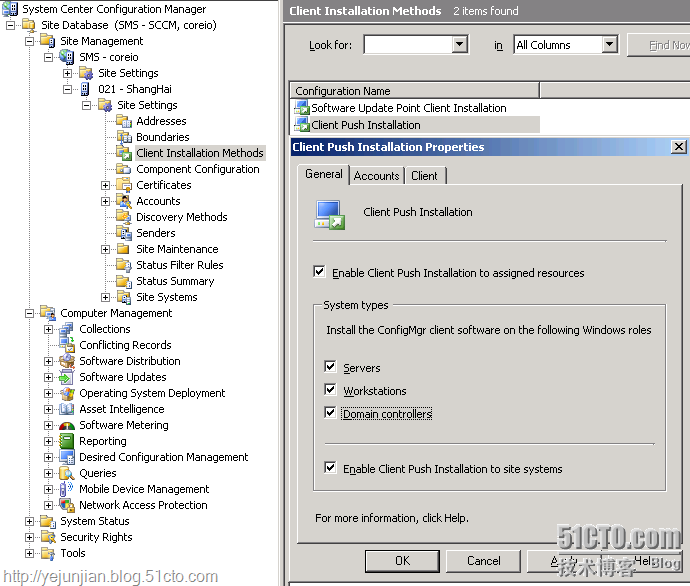
Task: Collapse the 021 - ShangHai node
Action: pos(67,89)
